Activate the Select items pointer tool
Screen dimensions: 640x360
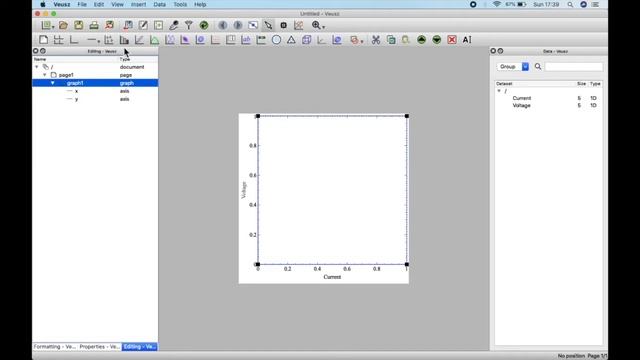coord(268,25)
